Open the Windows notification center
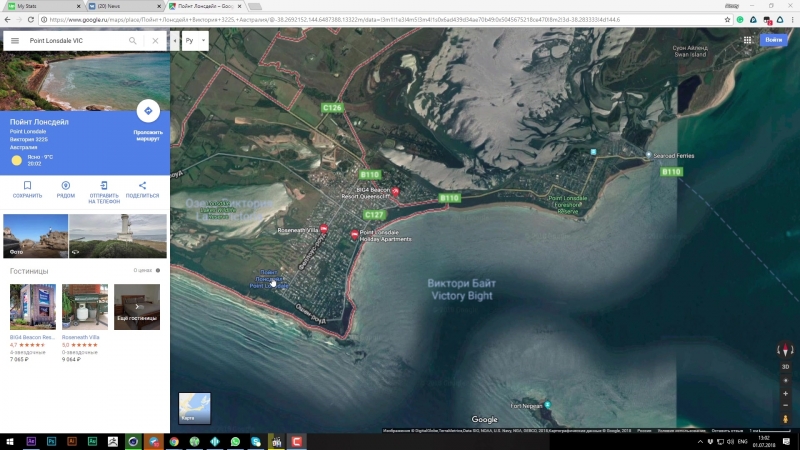 coord(786,441)
